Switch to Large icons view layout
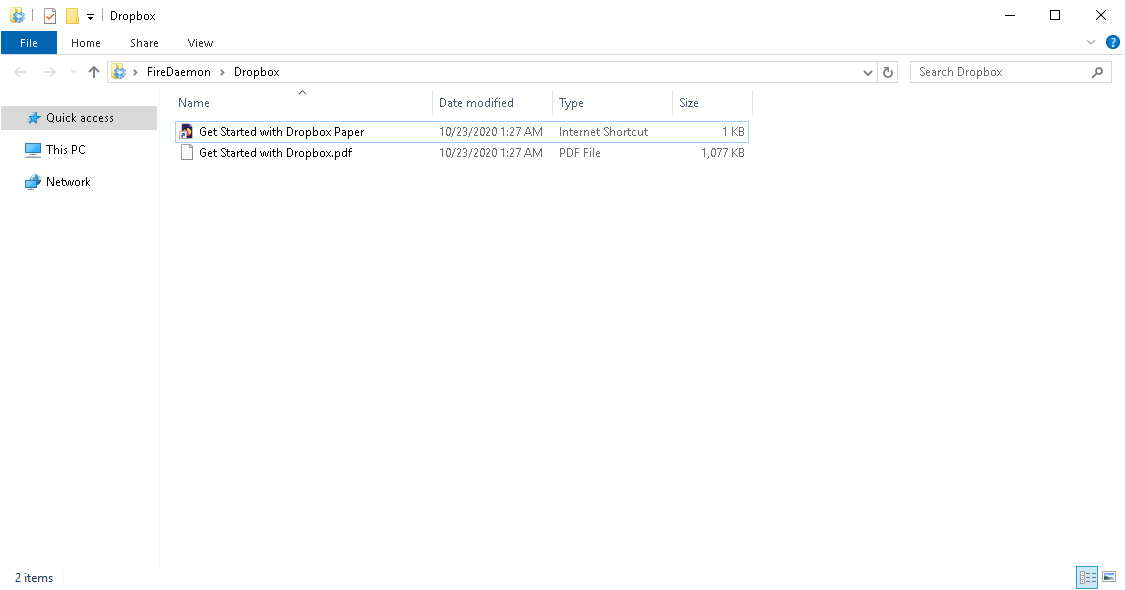Screen dimensions: 1125x590 [x=1108, y=577]
